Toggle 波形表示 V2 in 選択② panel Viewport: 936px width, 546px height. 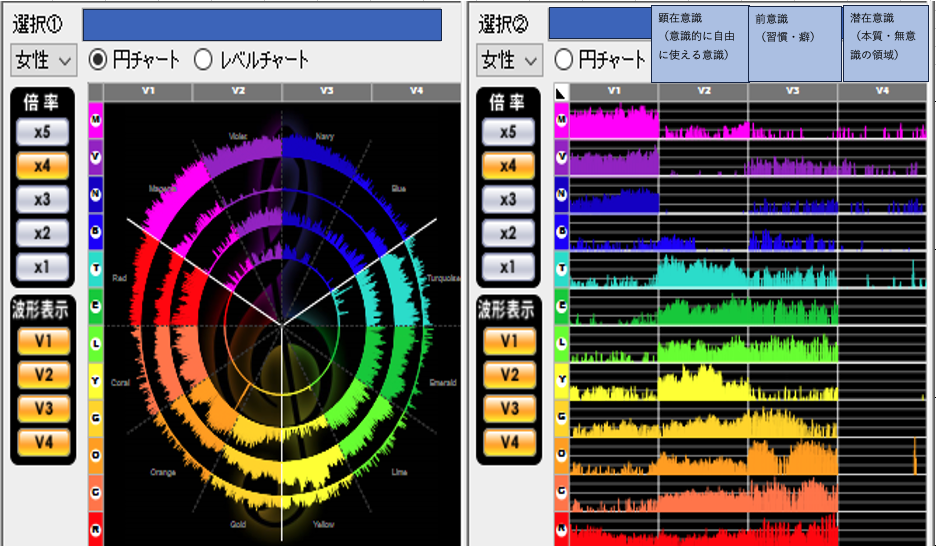click(509, 375)
